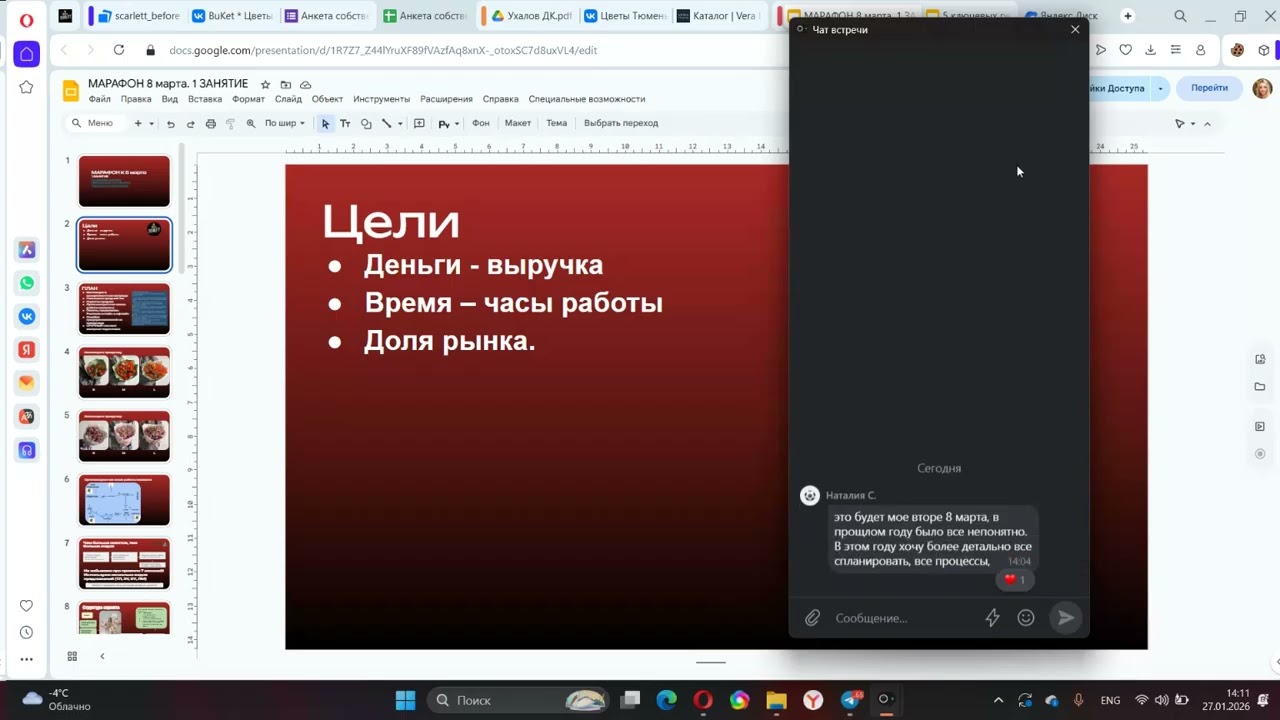Click the 'Сообщение...' chat input field
1280x720 pixels.
[904, 618]
